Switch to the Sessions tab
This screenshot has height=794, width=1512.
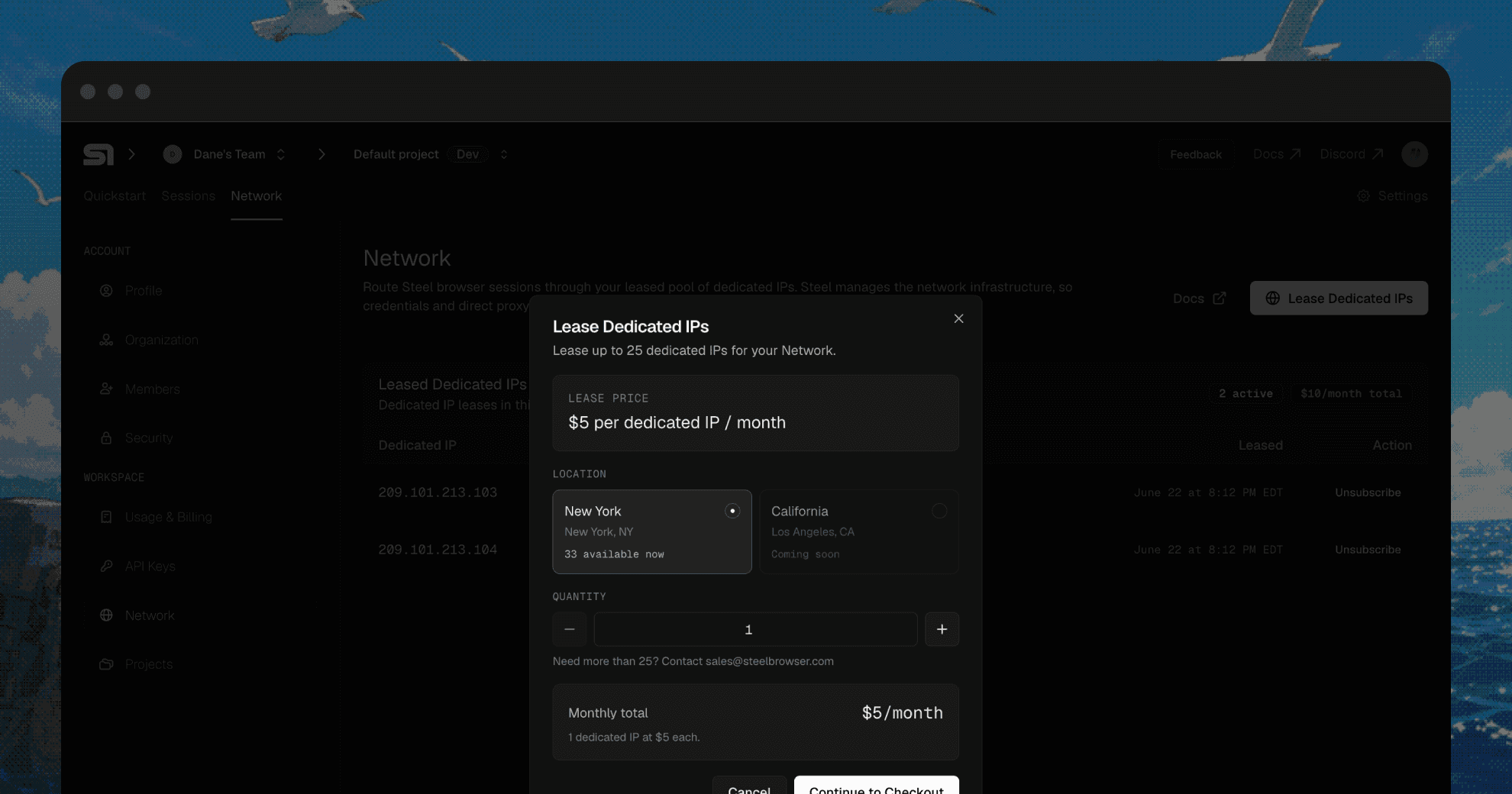188,196
